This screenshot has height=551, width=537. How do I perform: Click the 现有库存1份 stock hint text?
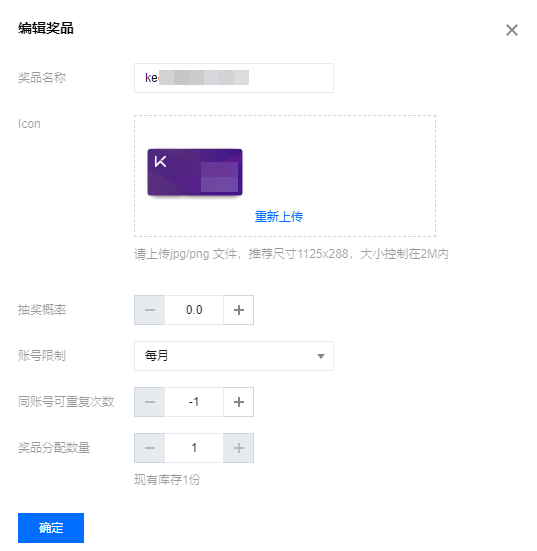pos(167,480)
